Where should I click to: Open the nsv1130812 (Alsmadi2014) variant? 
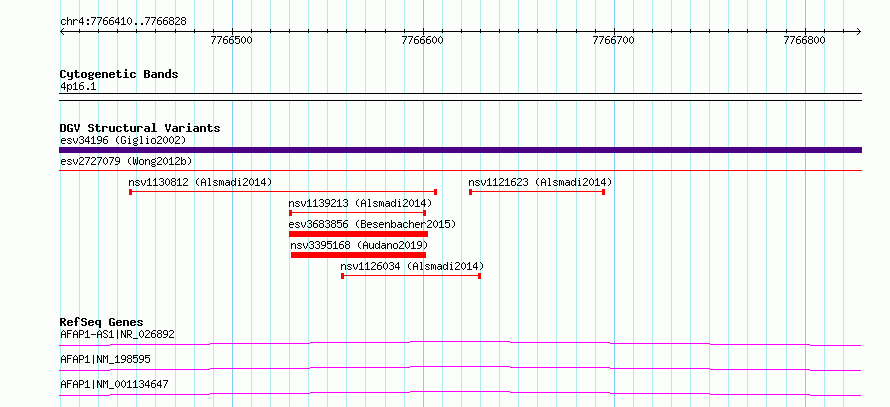click(200, 182)
